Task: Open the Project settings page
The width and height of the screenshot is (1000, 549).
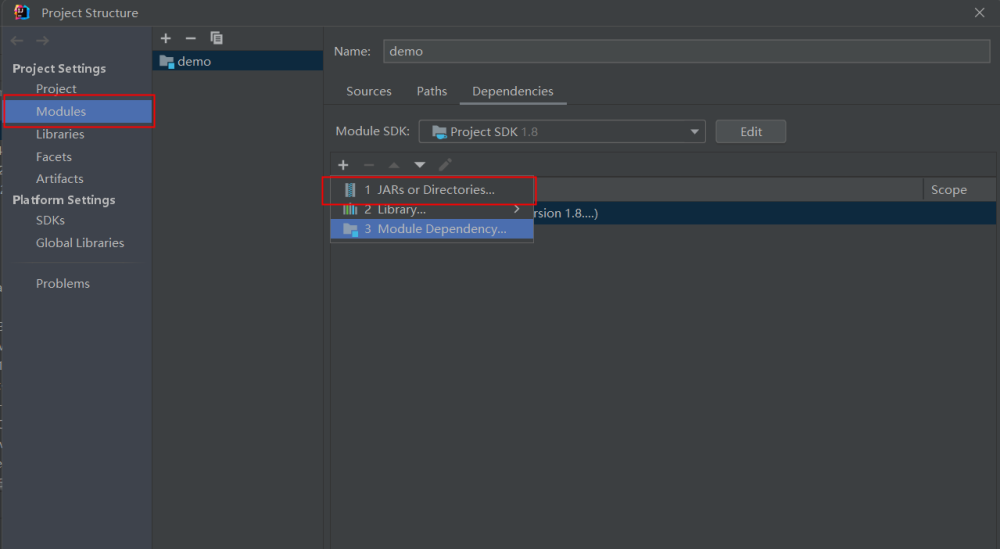Action: 56,89
